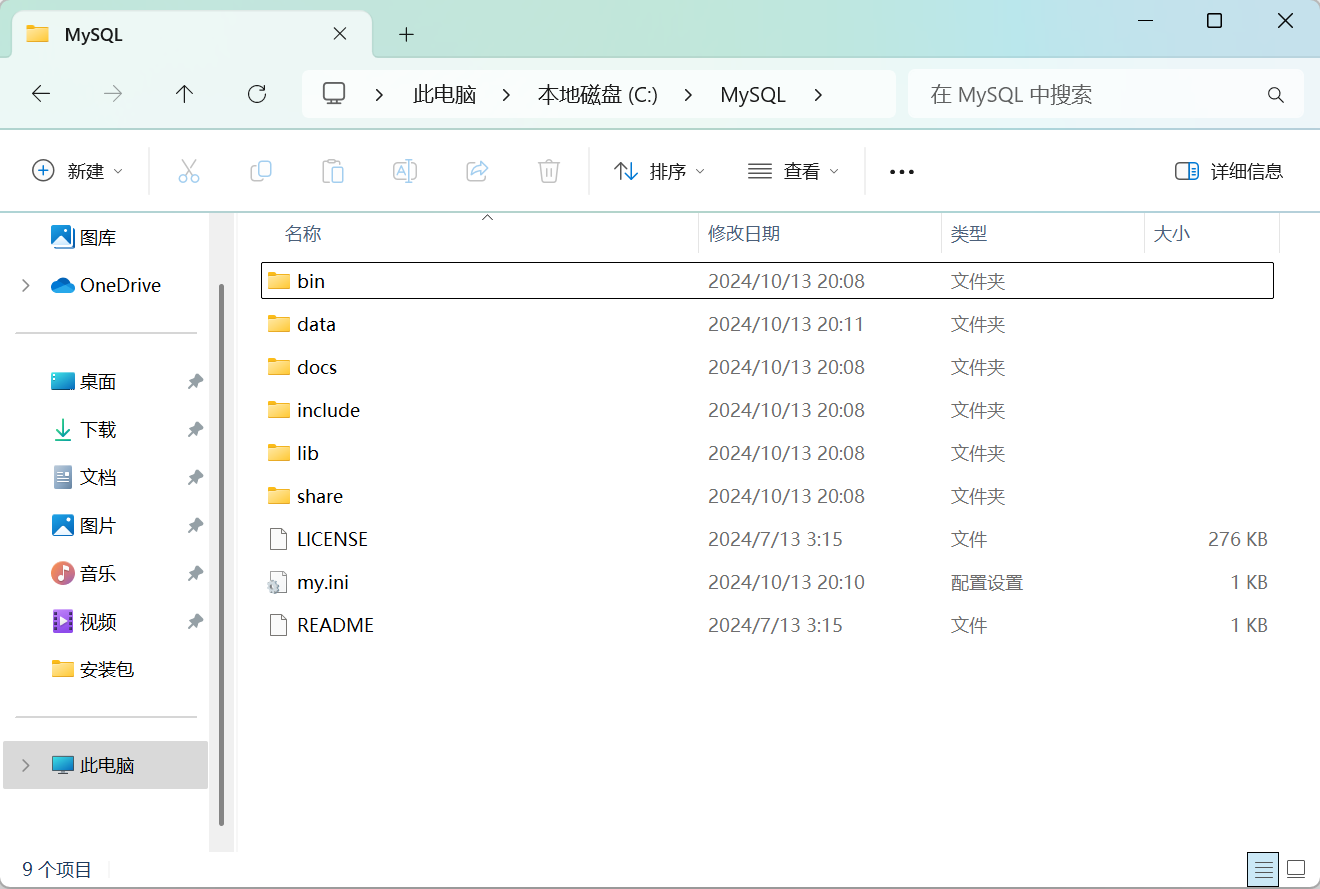Image resolution: width=1320 pixels, height=889 pixels.
Task: Open 安装包 folder in sidebar
Action: (x=92, y=670)
